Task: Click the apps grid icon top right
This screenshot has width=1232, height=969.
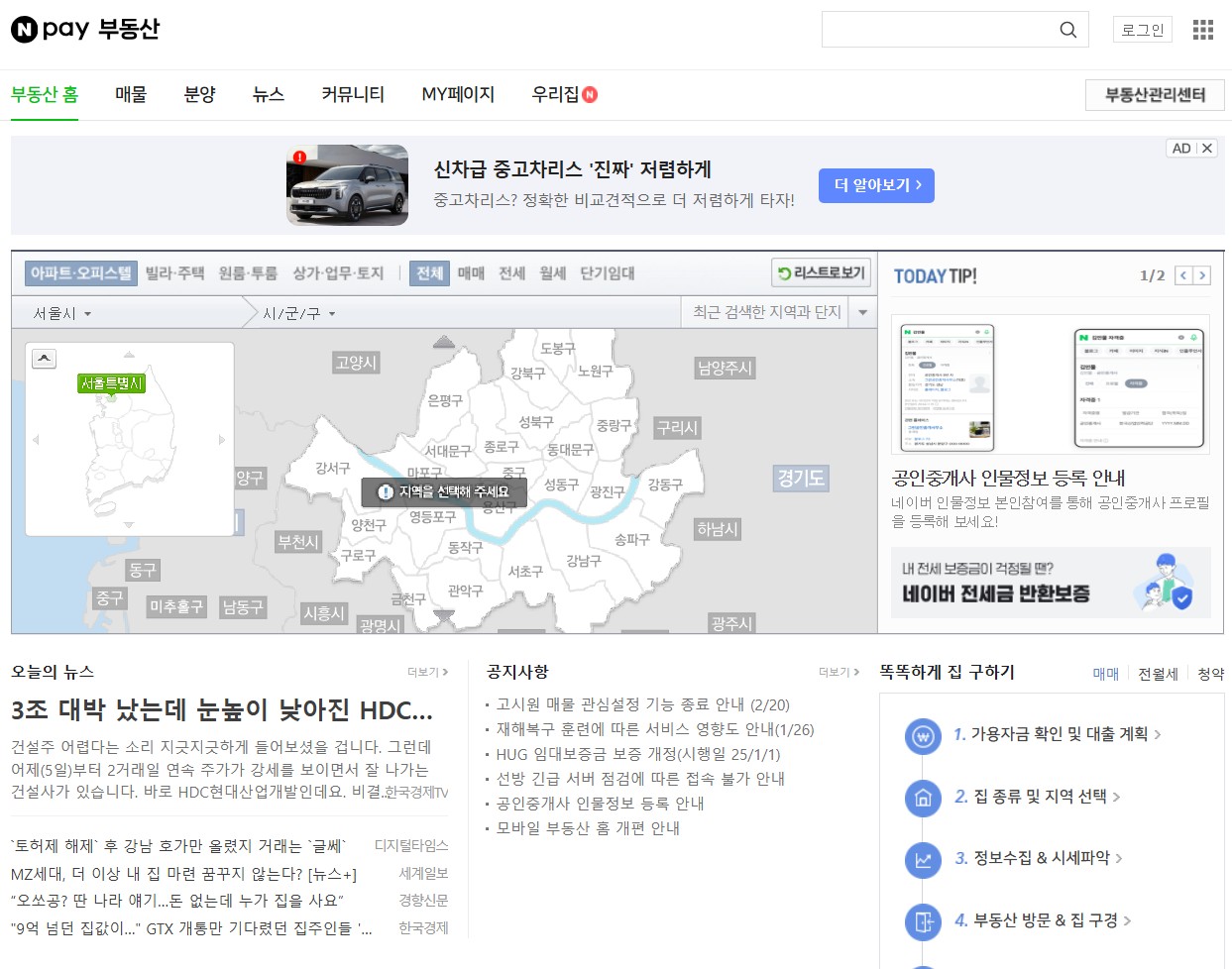Action: click(x=1203, y=30)
